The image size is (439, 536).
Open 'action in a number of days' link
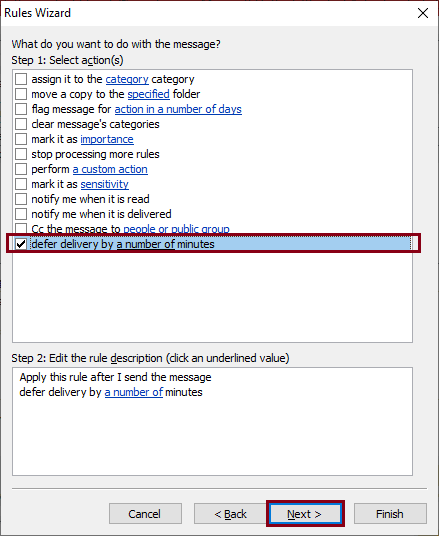click(178, 109)
